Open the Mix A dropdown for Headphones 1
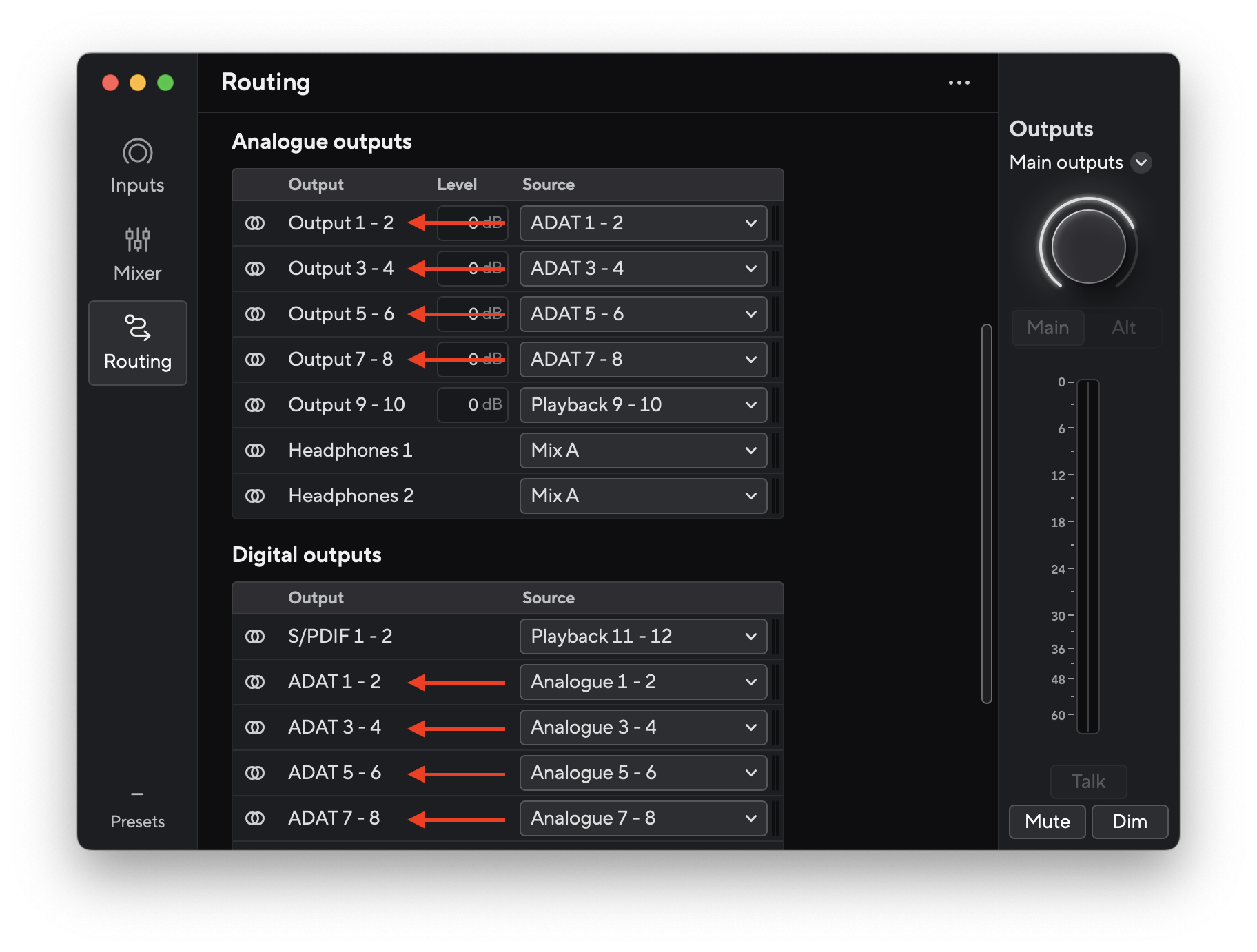This screenshot has width=1257, height=952. [x=642, y=450]
